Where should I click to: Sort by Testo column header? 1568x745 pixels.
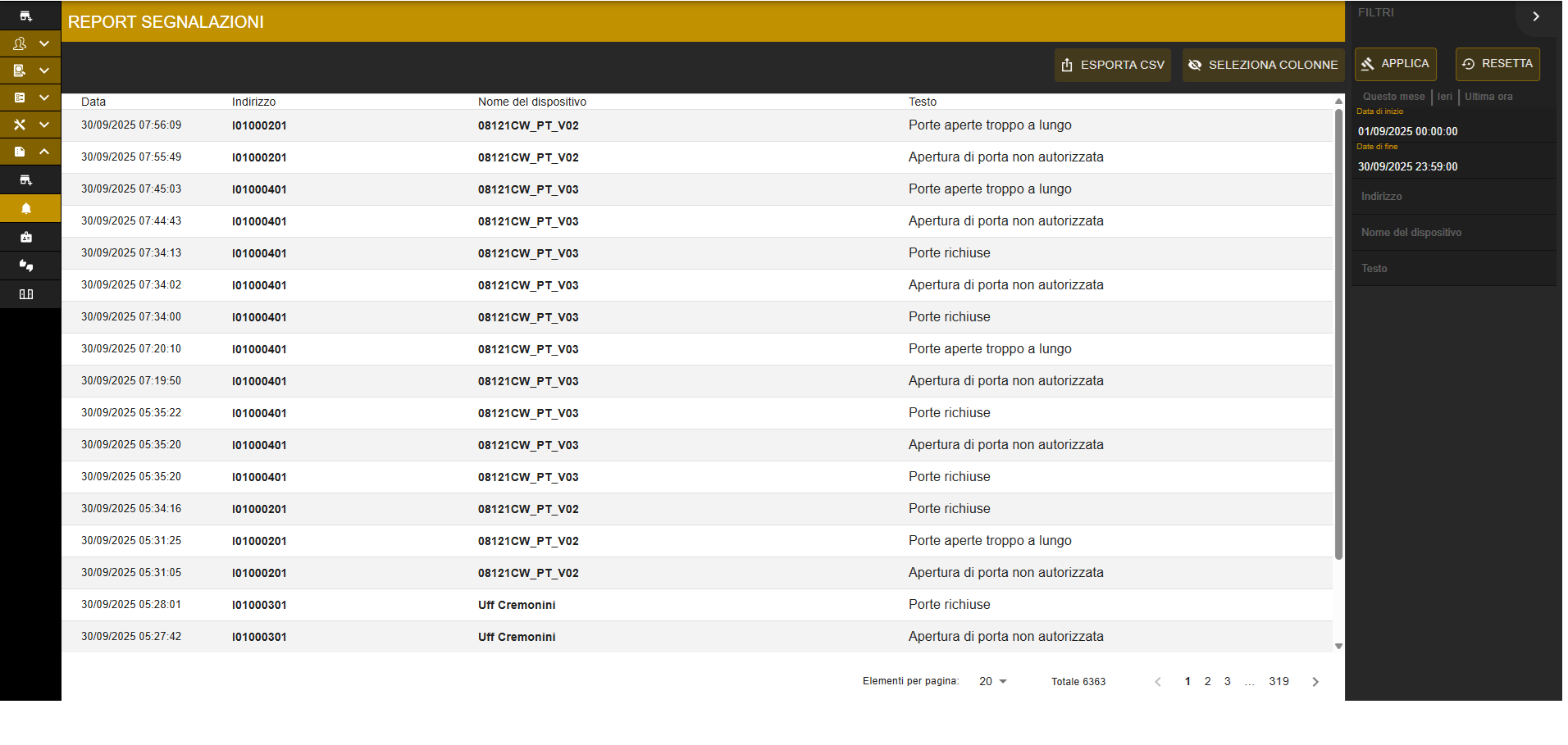point(923,102)
